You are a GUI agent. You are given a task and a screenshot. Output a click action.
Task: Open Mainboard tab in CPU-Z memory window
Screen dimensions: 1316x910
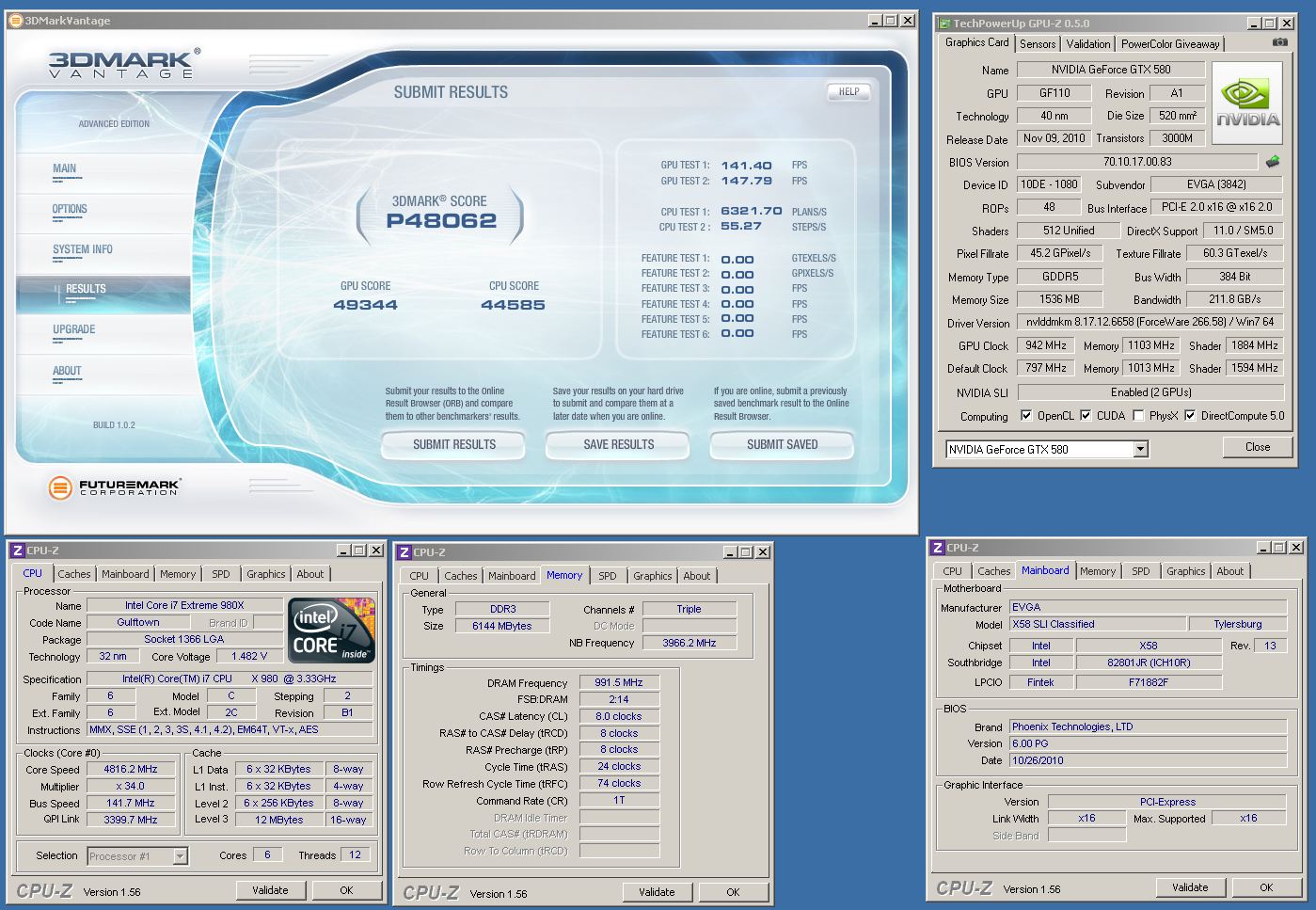click(x=512, y=576)
